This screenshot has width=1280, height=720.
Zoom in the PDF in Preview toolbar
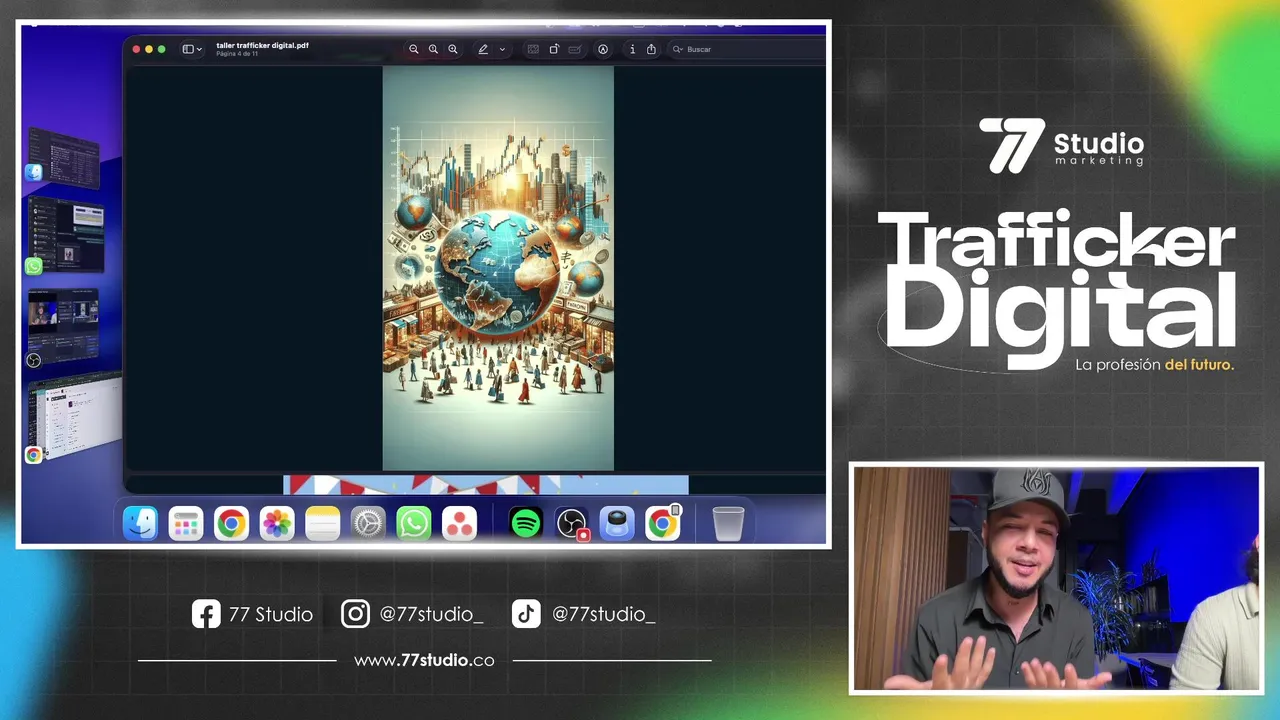tap(453, 49)
